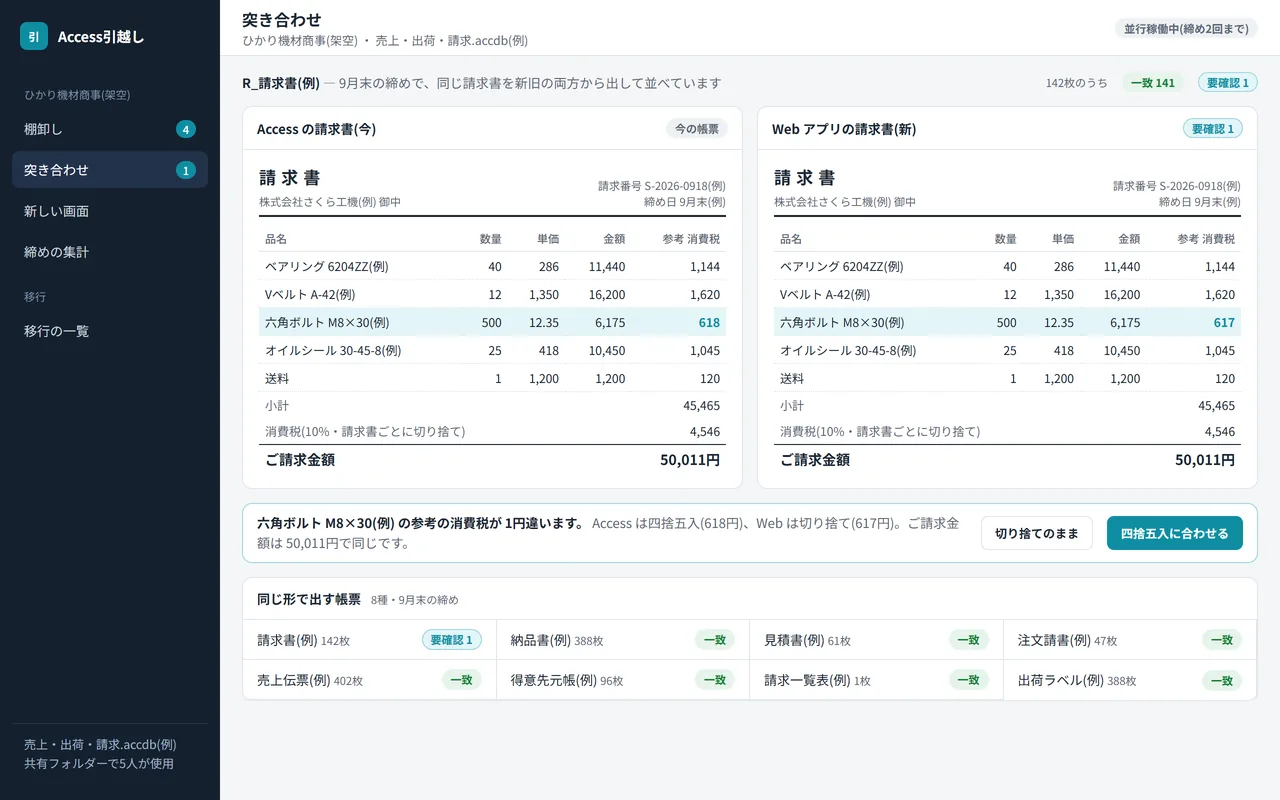The width and height of the screenshot is (1280, 800).
Task: Click 消費税 4,546 in Web アプリ invoice
Action: (x=1007, y=432)
